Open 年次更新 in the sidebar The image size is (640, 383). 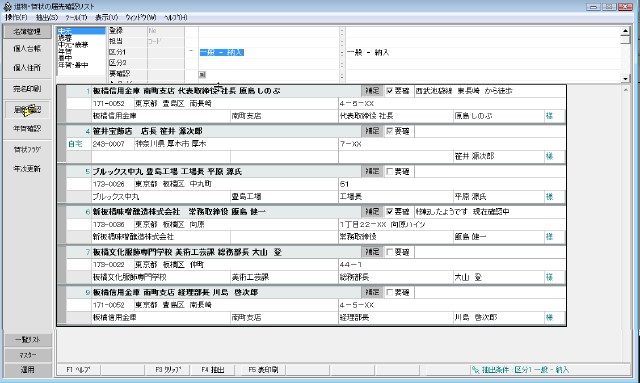pyautogui.click(x=27, y=169)
